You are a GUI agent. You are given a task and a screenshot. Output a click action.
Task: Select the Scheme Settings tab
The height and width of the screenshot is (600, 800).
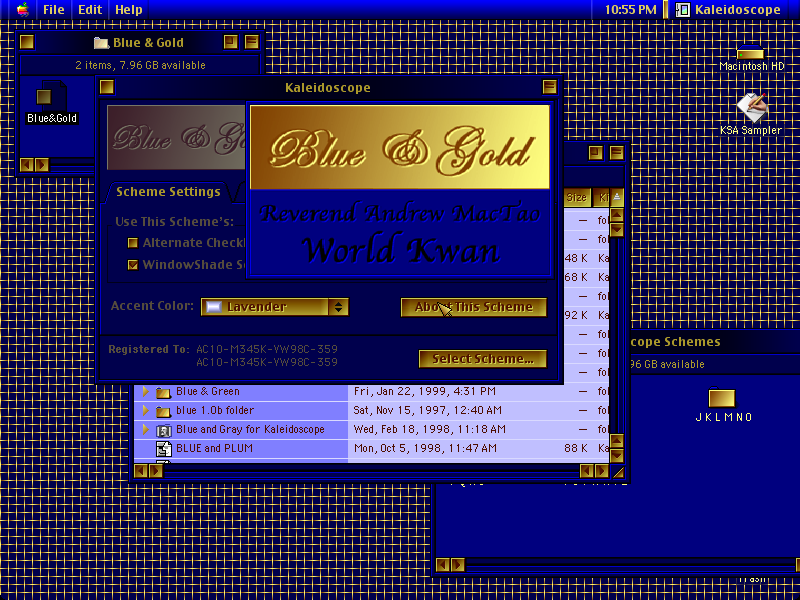pyautogui.click(x=168, y=192)
